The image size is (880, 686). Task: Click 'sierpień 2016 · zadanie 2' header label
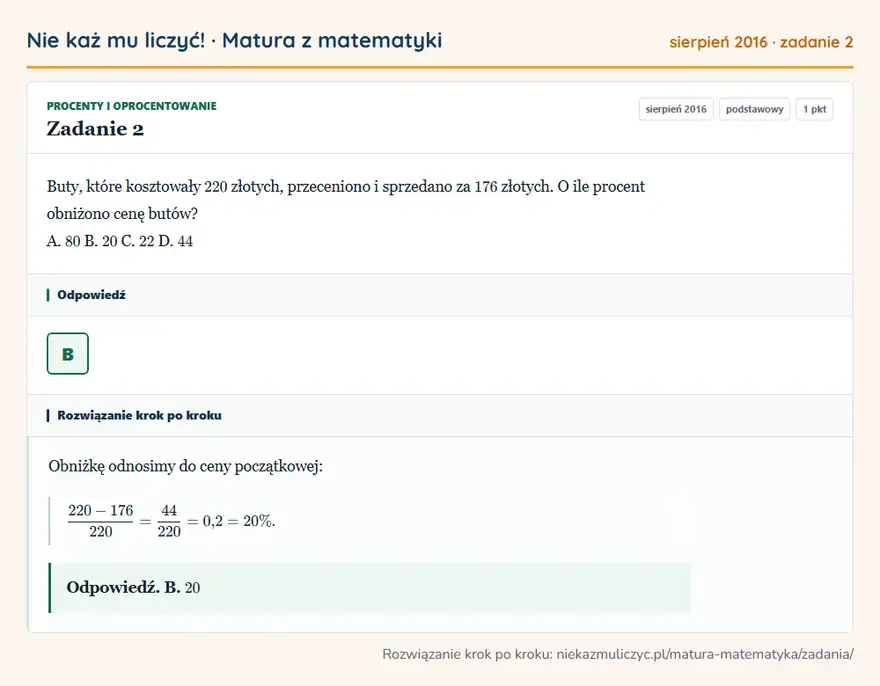point(761,42)
